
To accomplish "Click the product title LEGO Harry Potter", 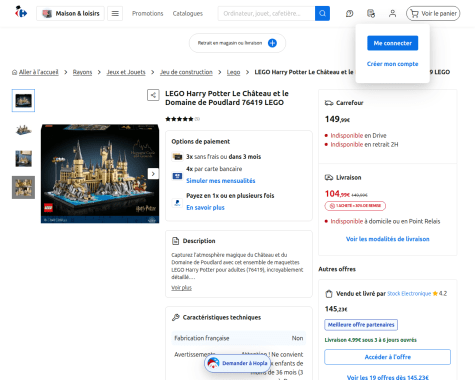I will pyautogui.click(x=227, y=98).
